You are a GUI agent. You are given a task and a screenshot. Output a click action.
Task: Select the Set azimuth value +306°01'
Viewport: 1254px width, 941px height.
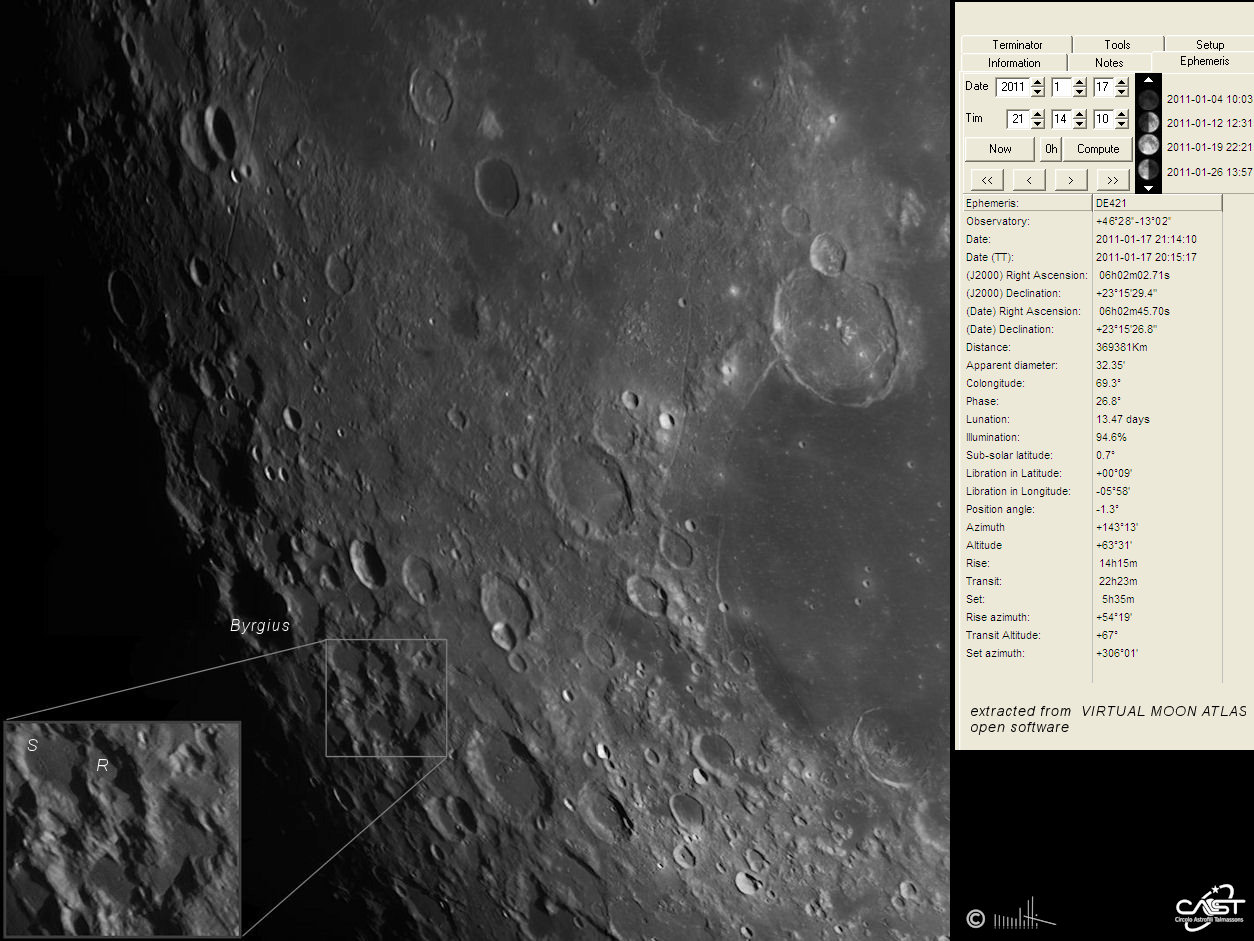(1117, 653)
